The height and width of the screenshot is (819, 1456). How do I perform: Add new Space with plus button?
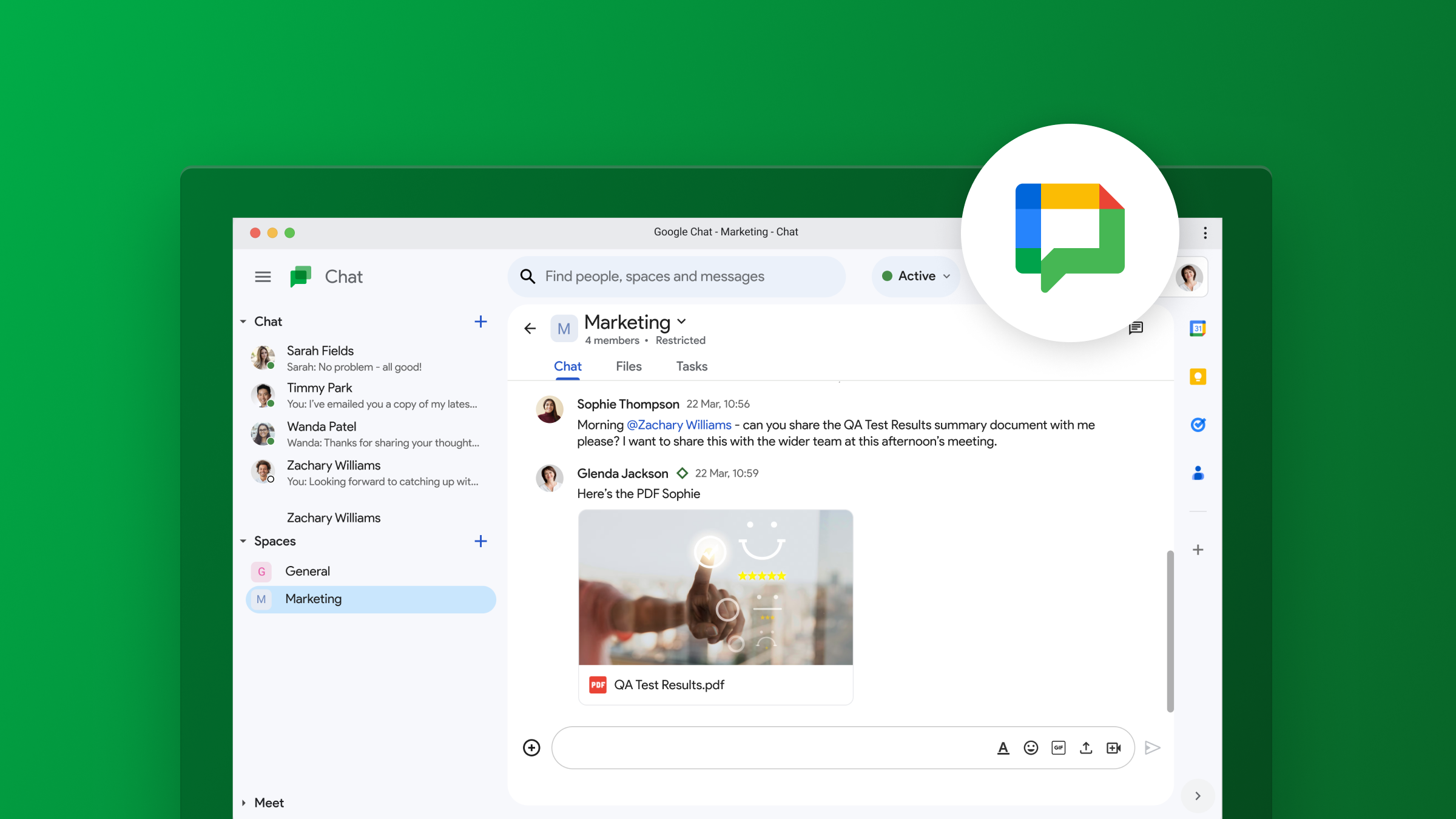479,541
